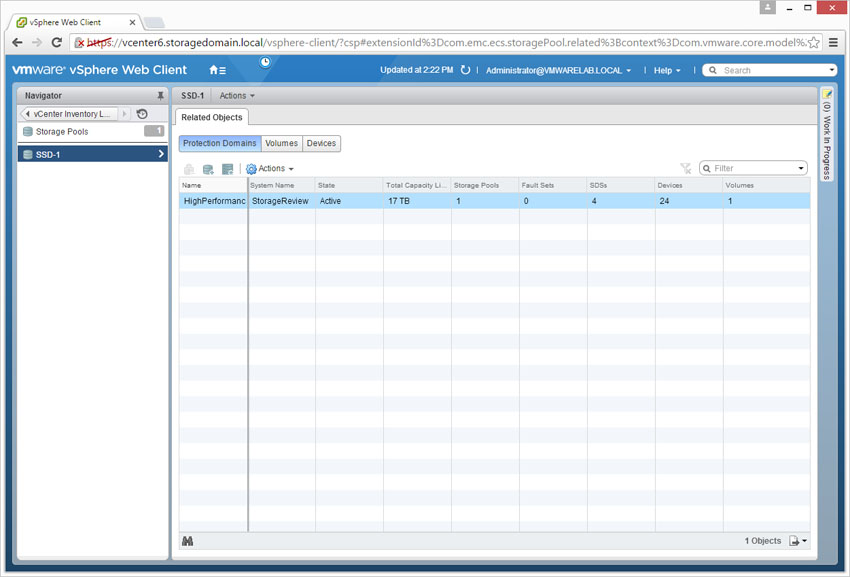The width and height of the screenshot is (850, 577).
Task: Click the Updated at 2:22 PM text
Action: click(416, 70)
